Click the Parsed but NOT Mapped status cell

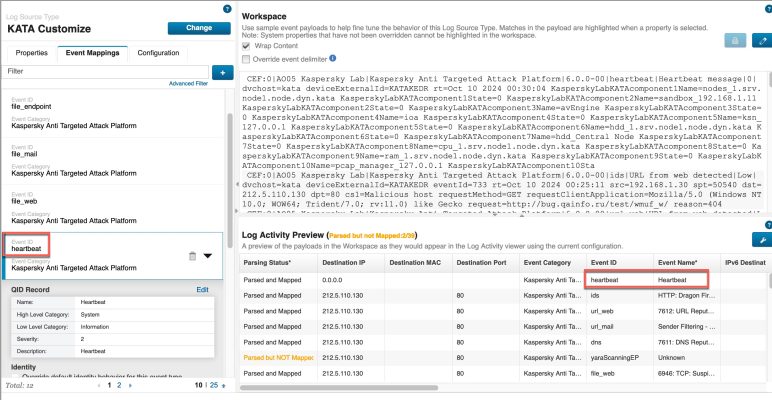tap(279, 358)
